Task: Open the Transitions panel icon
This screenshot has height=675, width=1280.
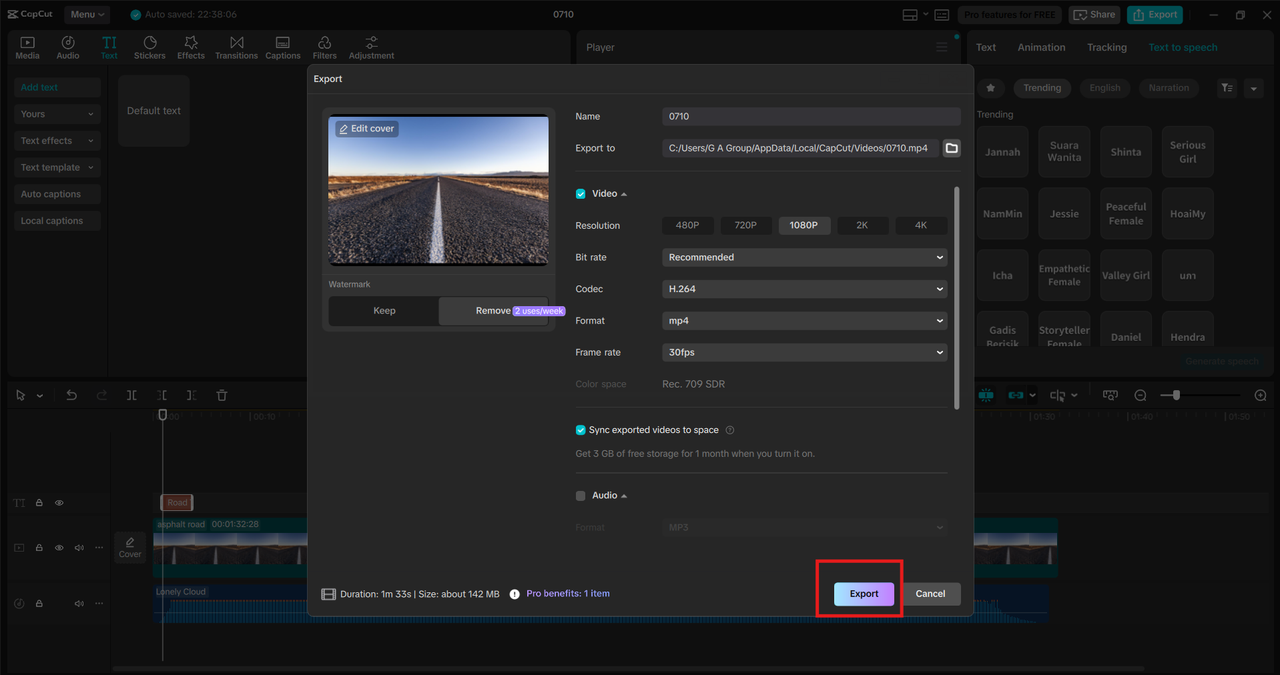Action: click(236, 47)
